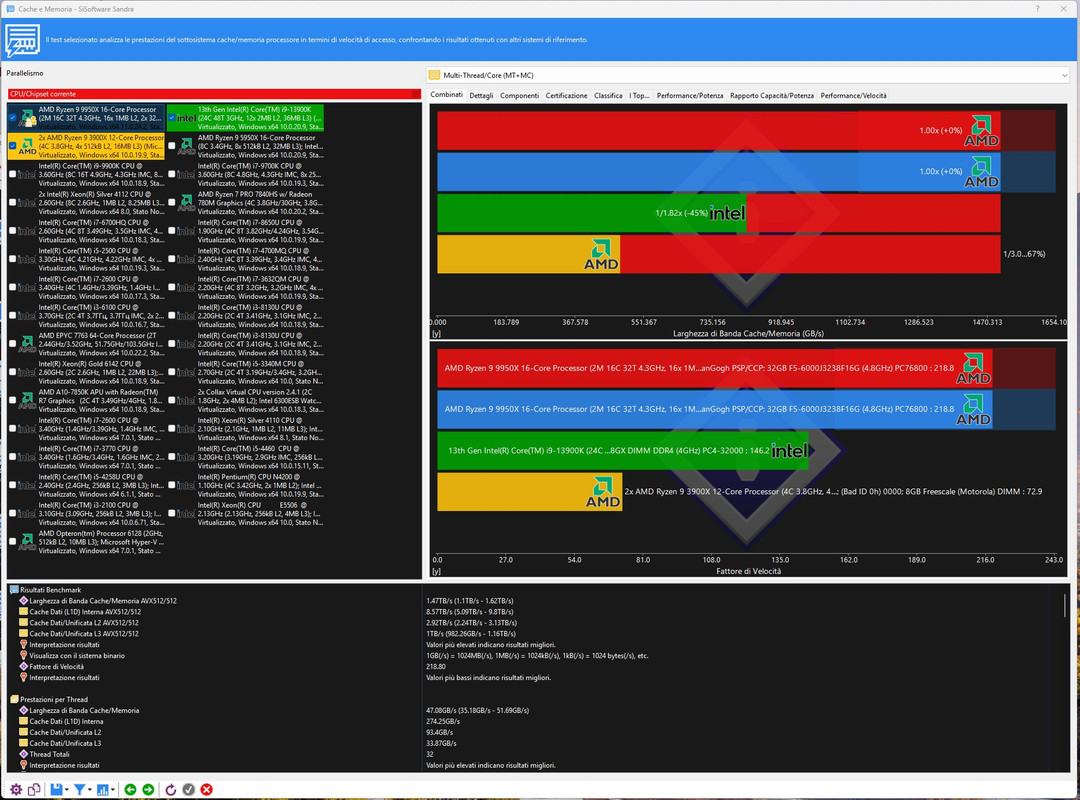Uncheck the 13th Gen Intel i9-13900K checkbox

172,118
